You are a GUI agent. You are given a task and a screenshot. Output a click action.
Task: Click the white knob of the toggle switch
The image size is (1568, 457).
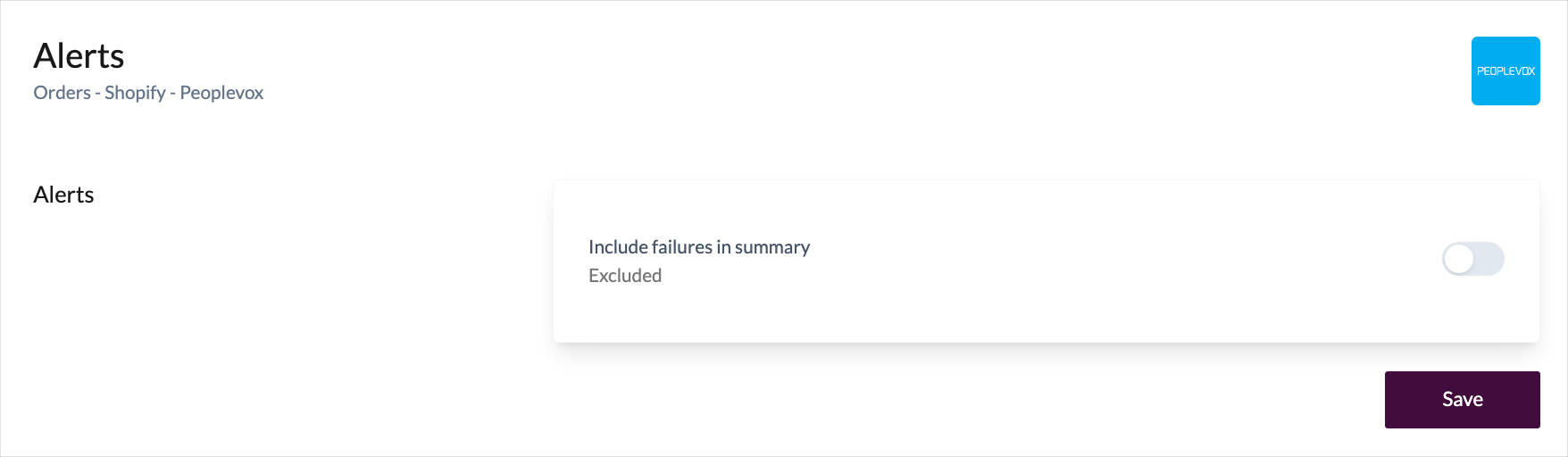(x=1459, y=260)
